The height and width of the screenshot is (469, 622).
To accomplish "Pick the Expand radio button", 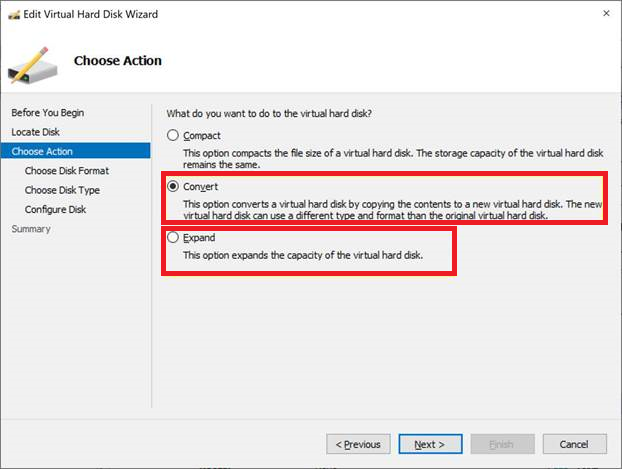I will click(x=174, y=238).
